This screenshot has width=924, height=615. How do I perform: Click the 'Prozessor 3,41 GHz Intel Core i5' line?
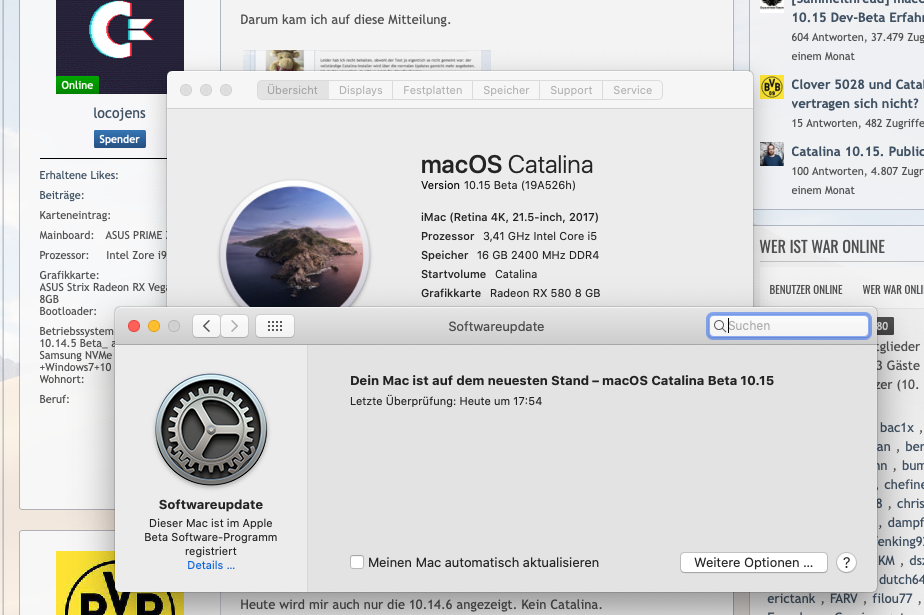pos(509,236)
